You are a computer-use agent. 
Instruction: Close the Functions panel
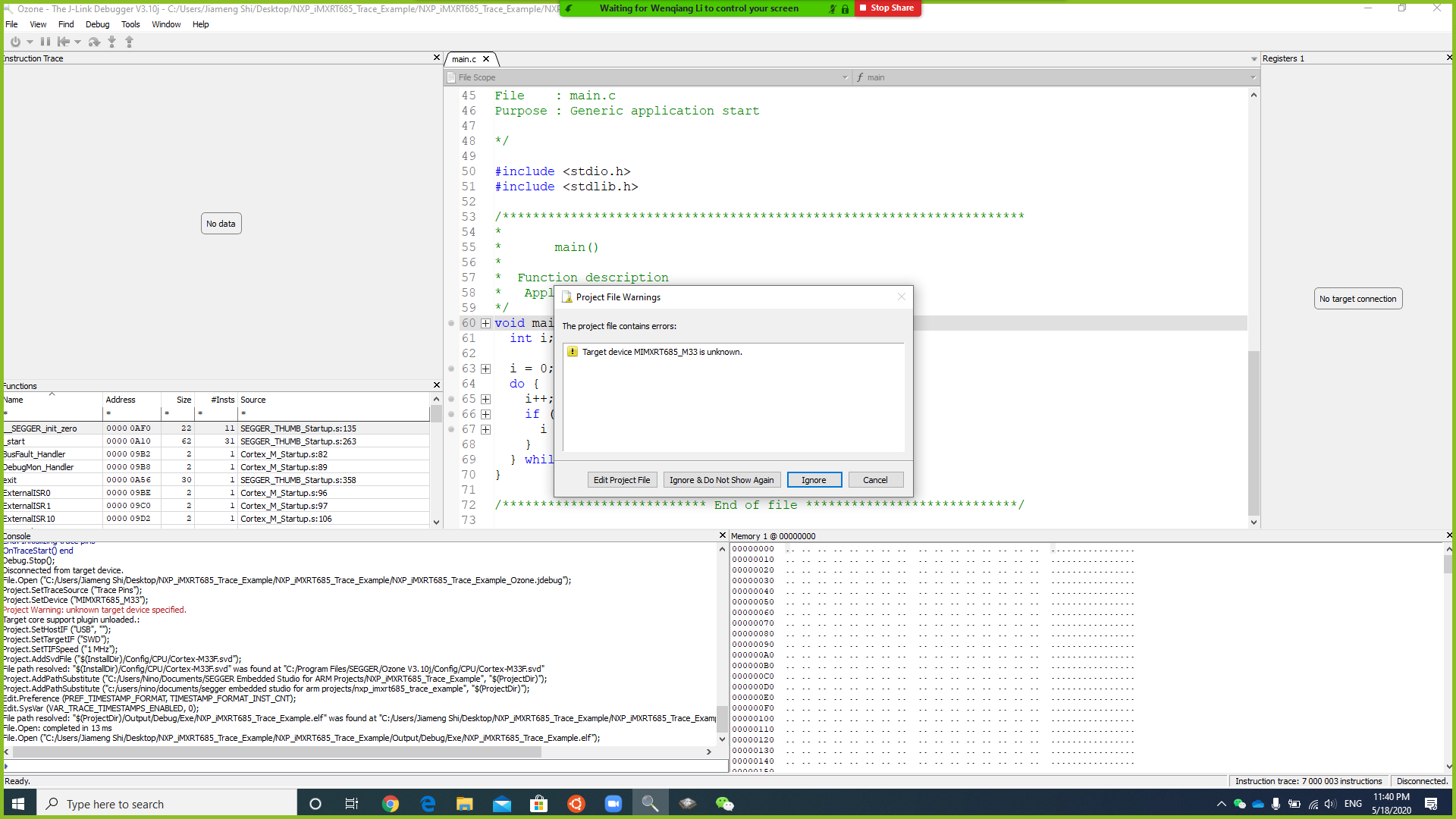tap(437, 385)
